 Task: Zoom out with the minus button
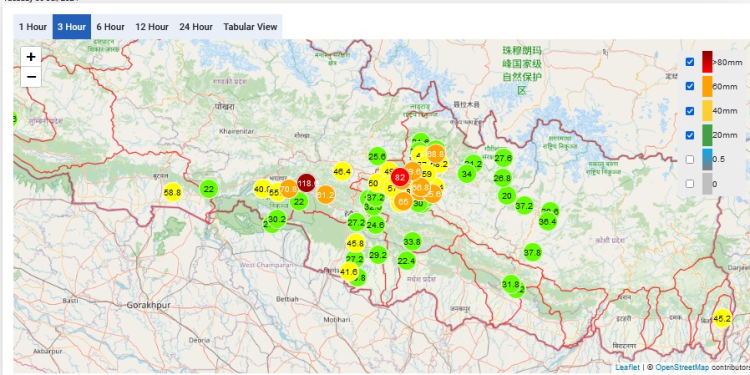coord(31,77)
